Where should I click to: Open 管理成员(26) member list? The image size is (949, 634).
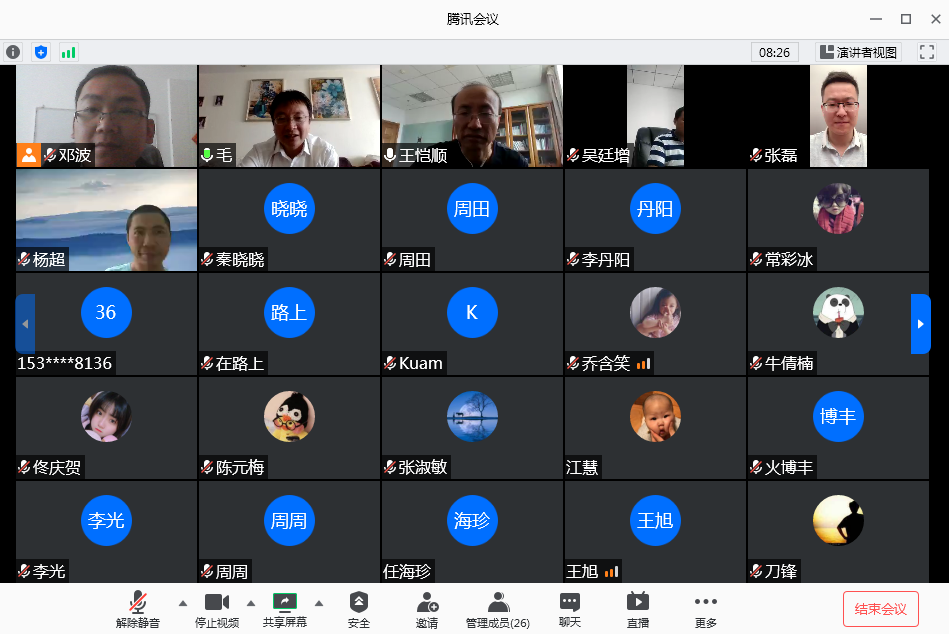(497, 610)
